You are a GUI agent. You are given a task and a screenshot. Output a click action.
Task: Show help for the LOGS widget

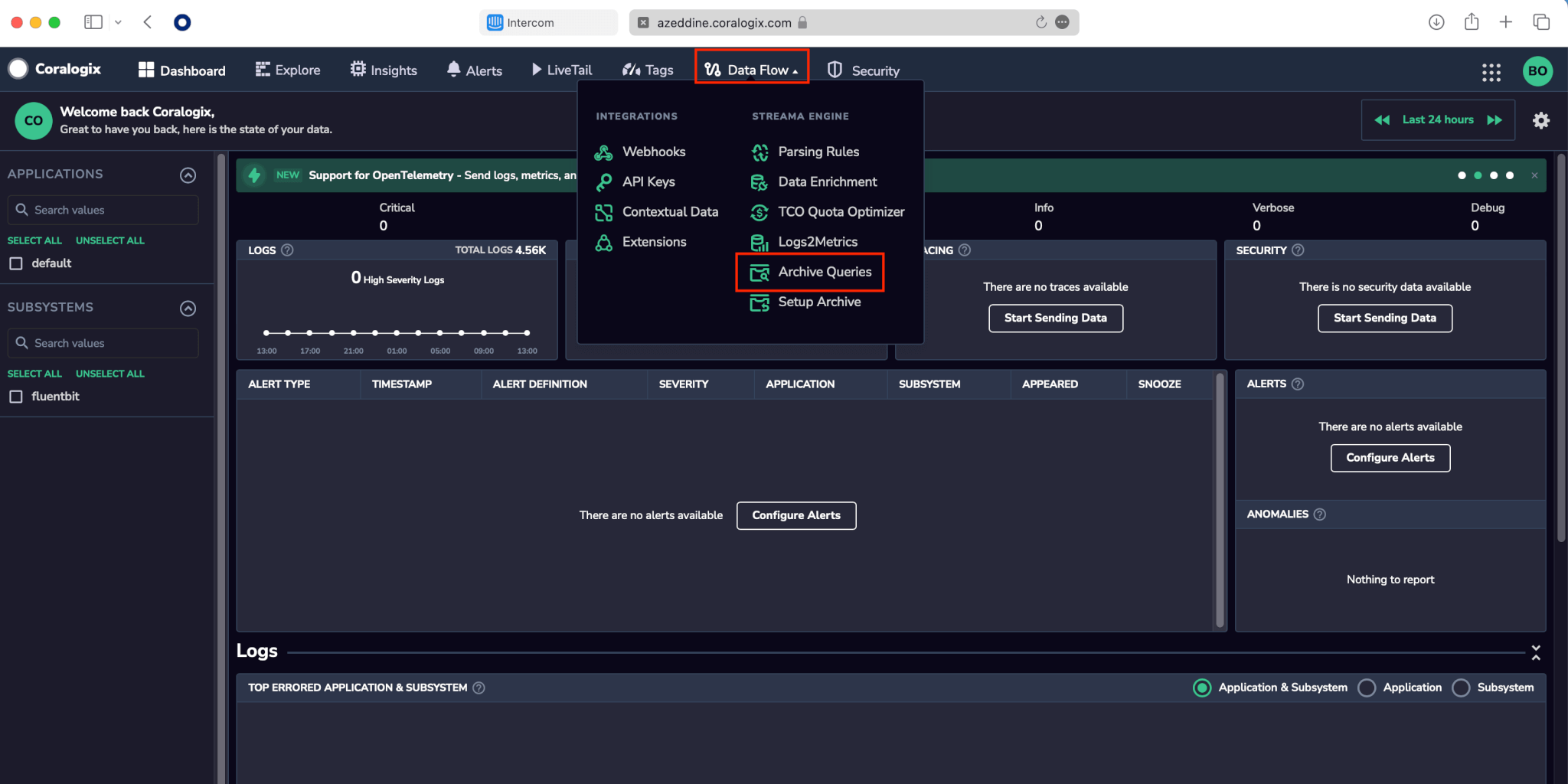coord(287,250)
